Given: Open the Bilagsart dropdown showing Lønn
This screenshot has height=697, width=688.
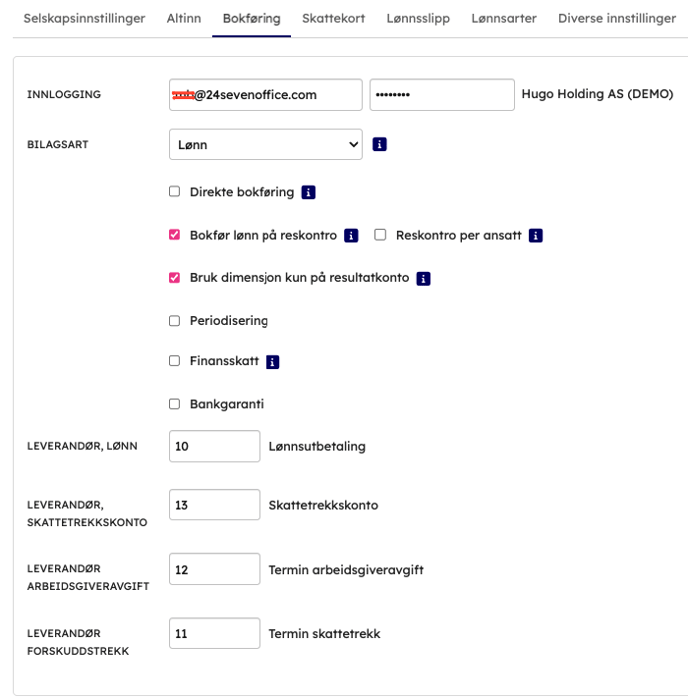Looking at the screenshot, I should click(265, 145).
